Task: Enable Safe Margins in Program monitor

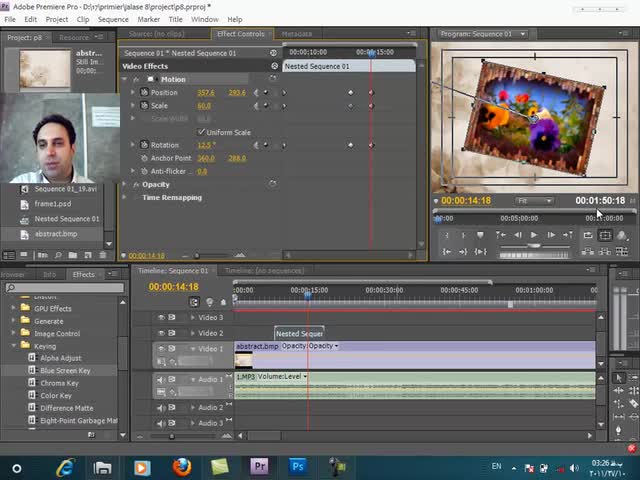Action: pos(605,235)
